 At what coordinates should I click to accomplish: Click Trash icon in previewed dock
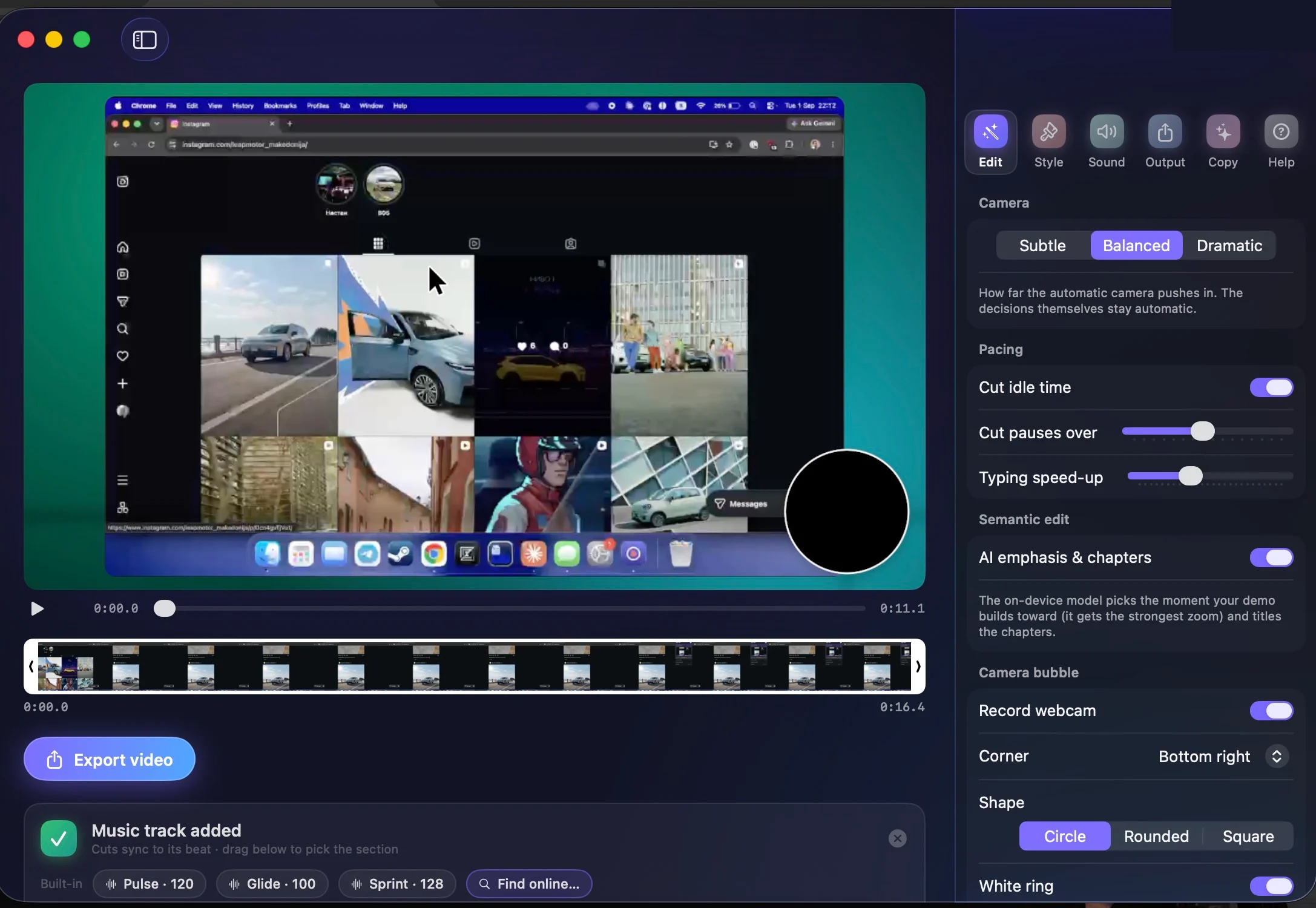[x=680, y=553]
